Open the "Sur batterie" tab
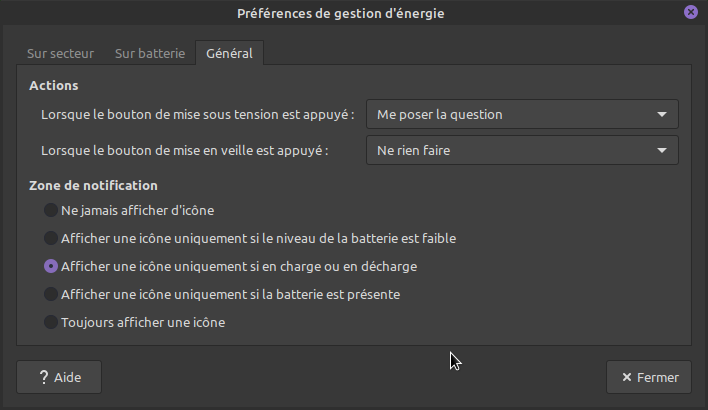Screen dimensions: 708x410 [x=150, y=54]
